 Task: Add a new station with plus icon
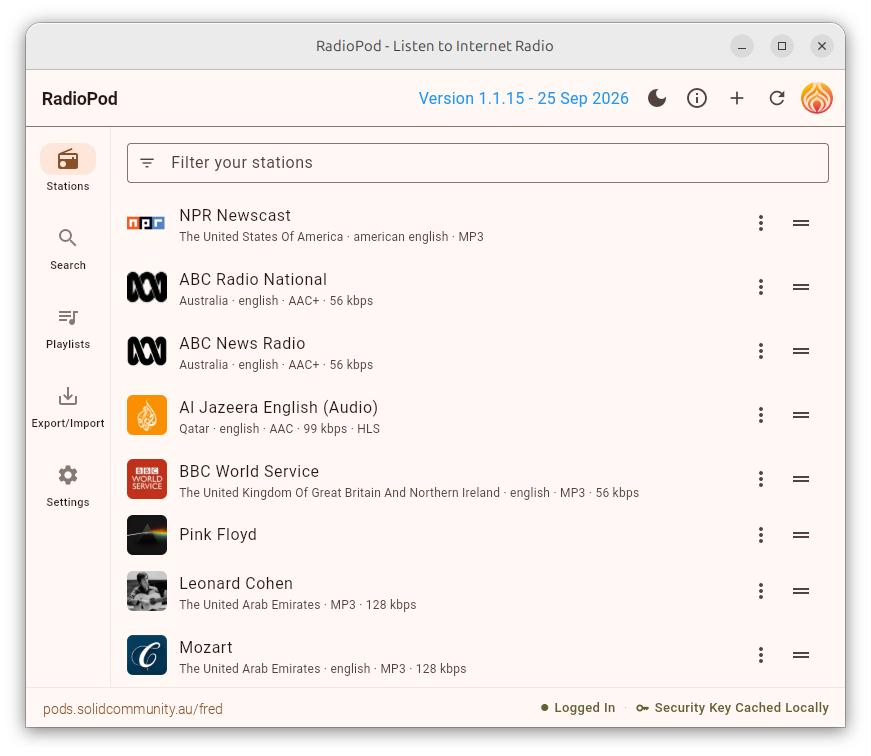tap(737, 98)
